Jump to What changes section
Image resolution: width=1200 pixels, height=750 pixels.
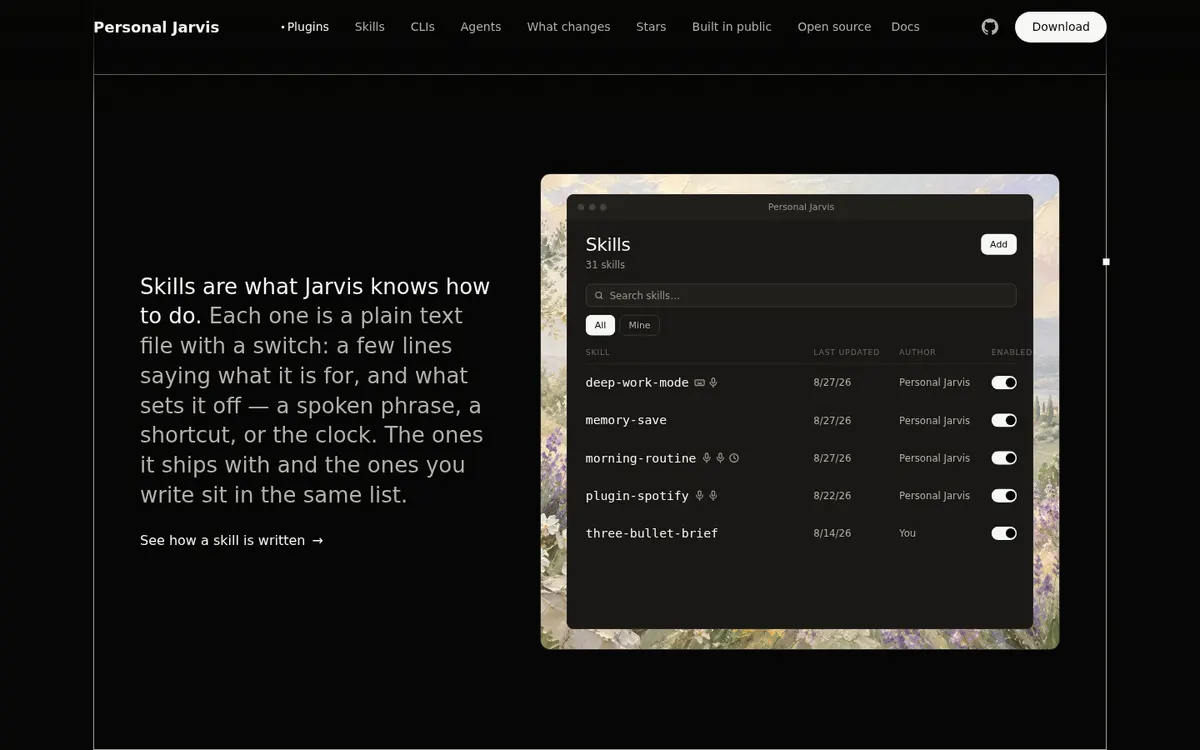click(x=569, y=27)
